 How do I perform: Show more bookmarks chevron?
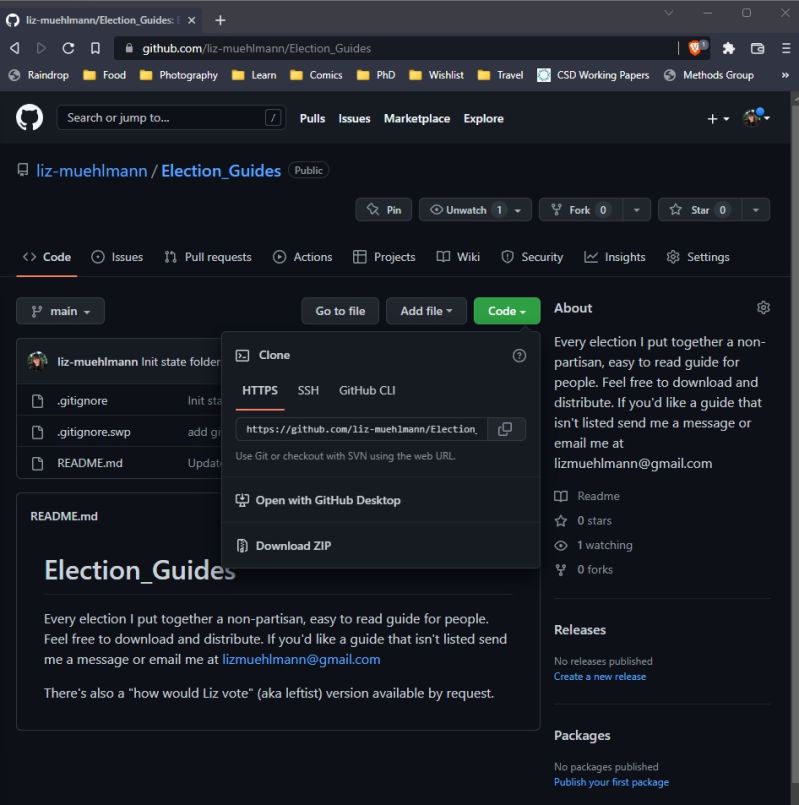[785, 75]
